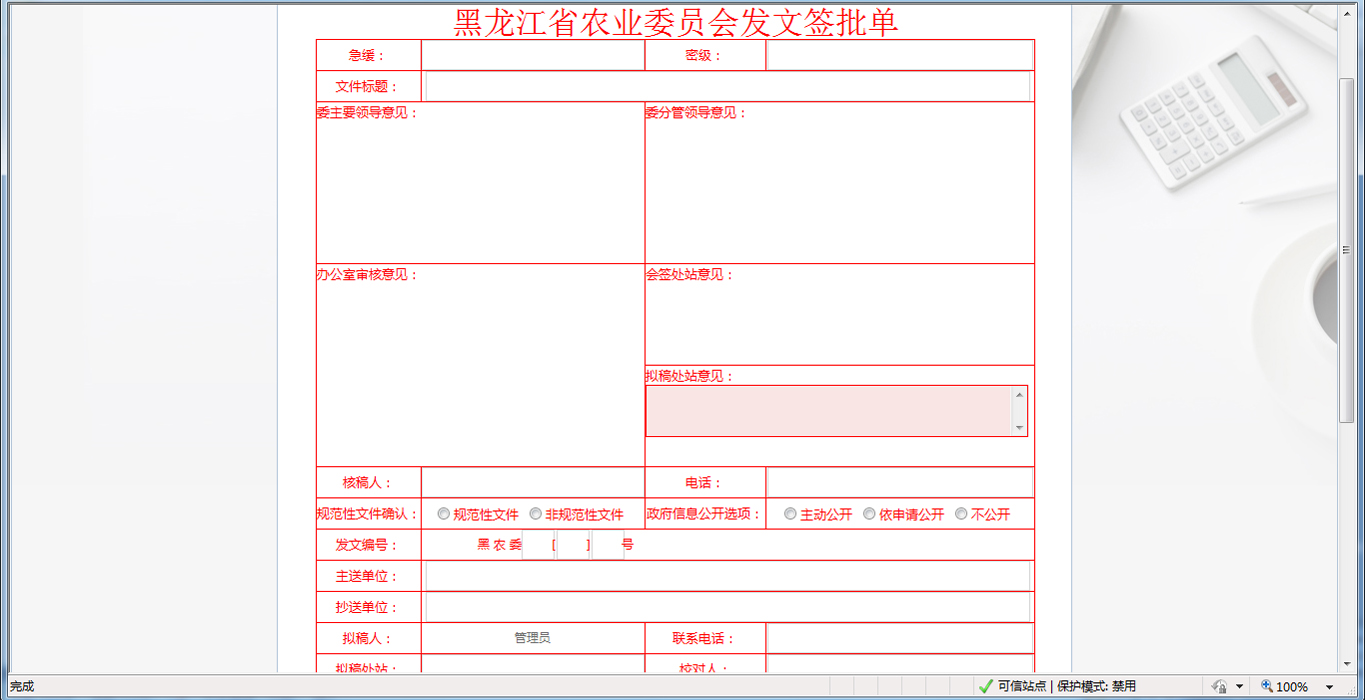Click the 密级 input field
Screen dimensions: 1365x700
point(900,55)
